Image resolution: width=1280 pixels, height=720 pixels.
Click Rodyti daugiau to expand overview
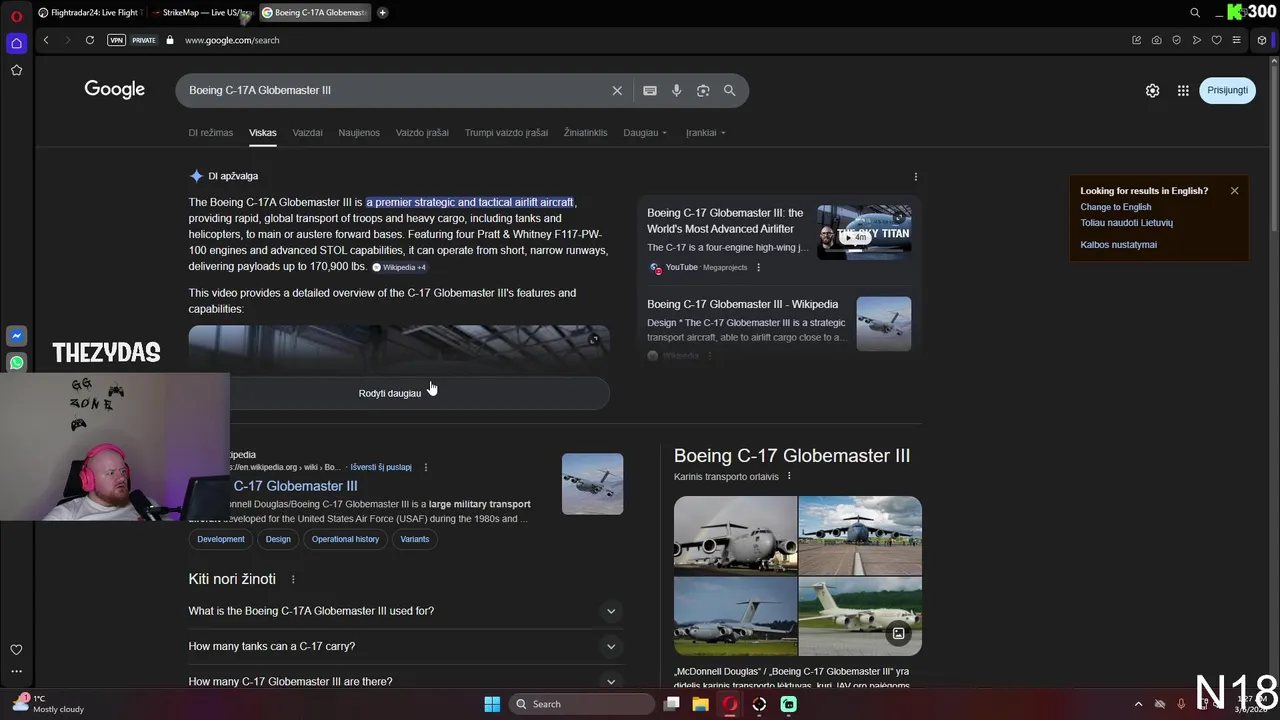tap(399, 393)
